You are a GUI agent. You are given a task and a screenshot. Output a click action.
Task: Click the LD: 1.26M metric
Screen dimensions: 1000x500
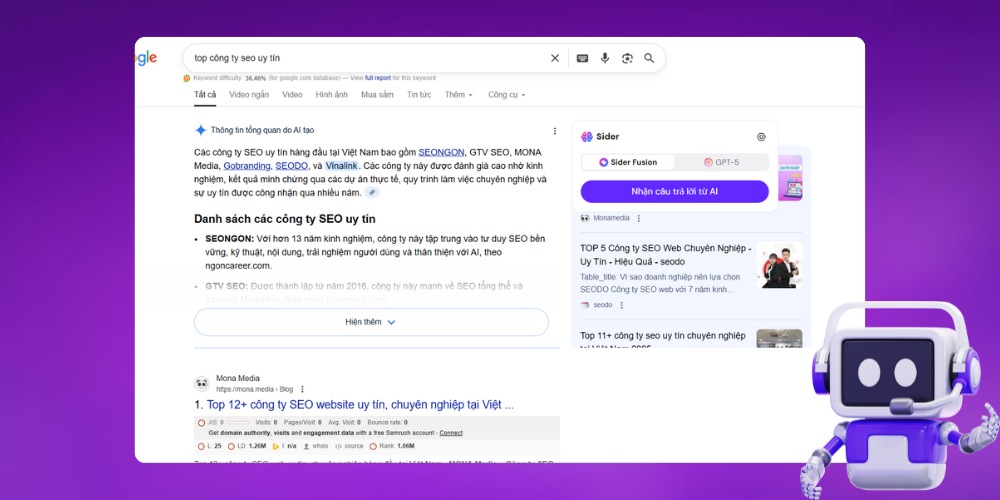(247, 446)
